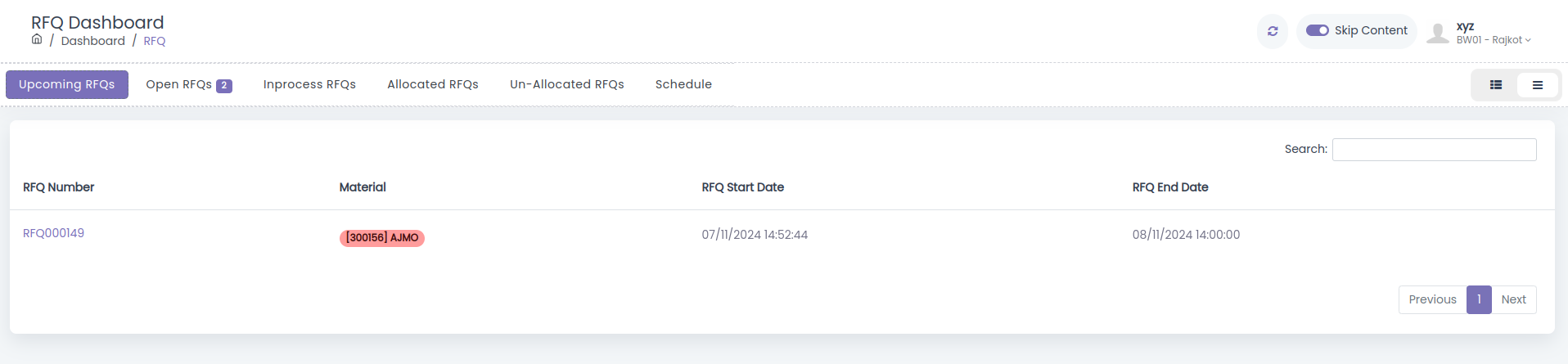
Task: Go to Next page
Action: coord(1513,299)
